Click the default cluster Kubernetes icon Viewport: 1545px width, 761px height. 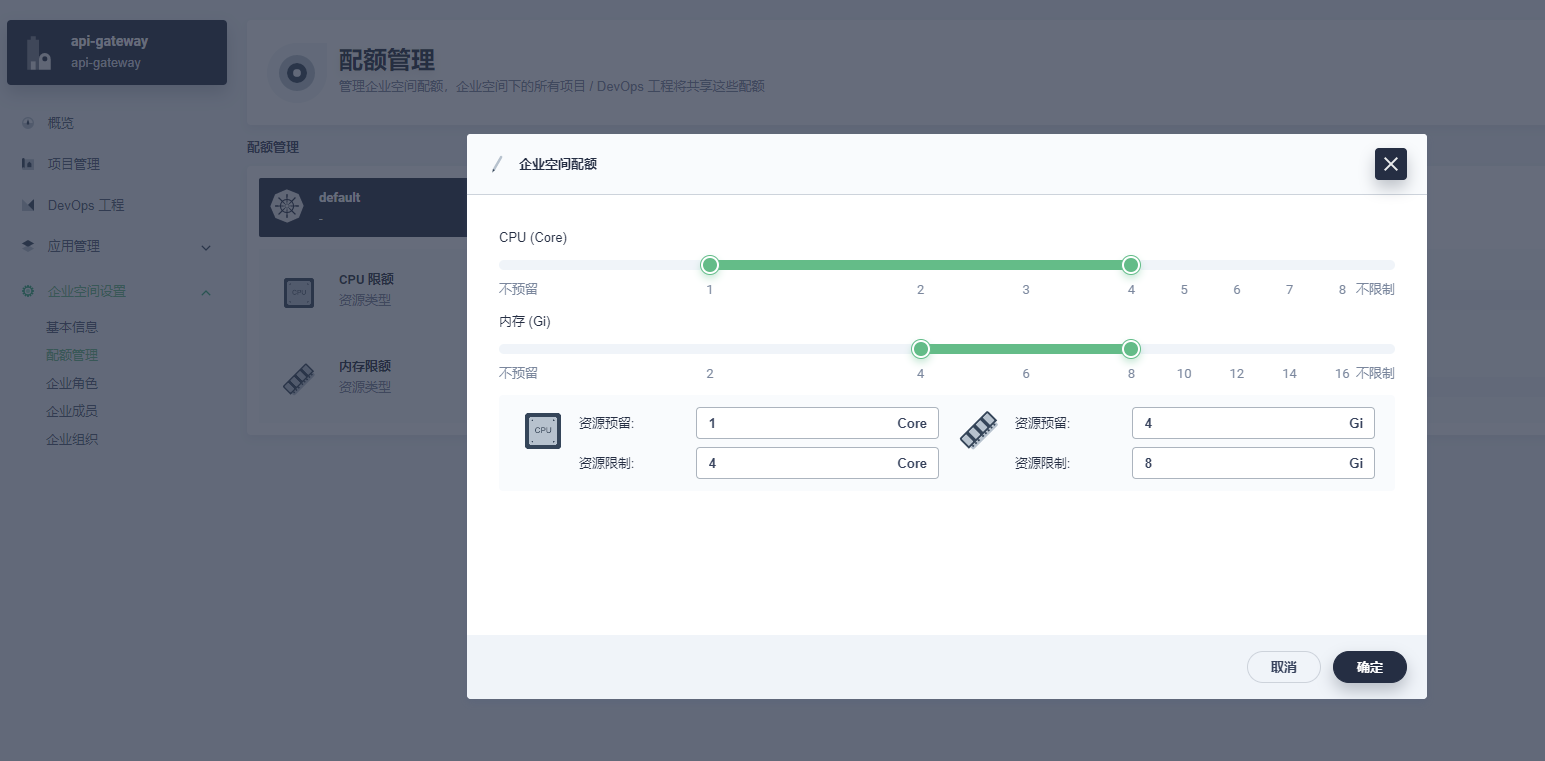pos(287,207)
